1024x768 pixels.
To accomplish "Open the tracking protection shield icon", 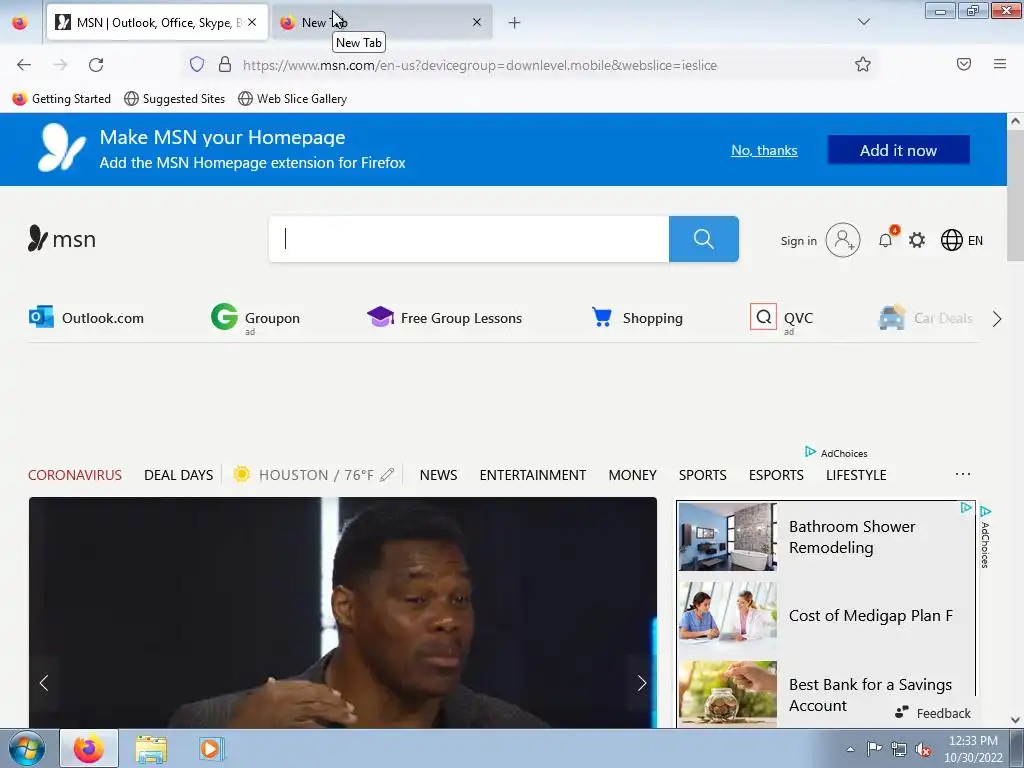I will [x=197, y=65].
